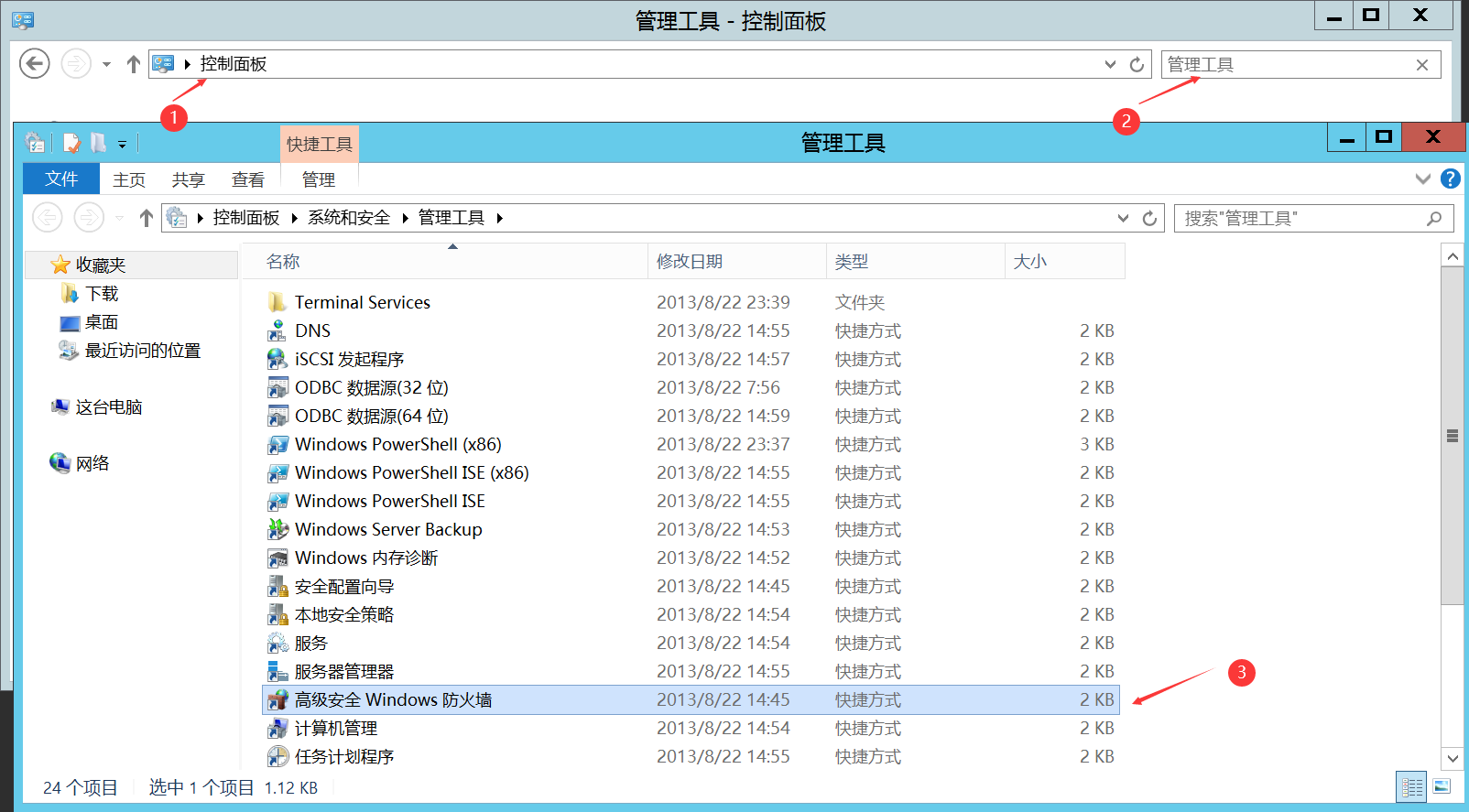The height and width of the screenshot is (812, 1469).
Task: Switch to the 查看 ribbon tab
Action: [248, 179]
